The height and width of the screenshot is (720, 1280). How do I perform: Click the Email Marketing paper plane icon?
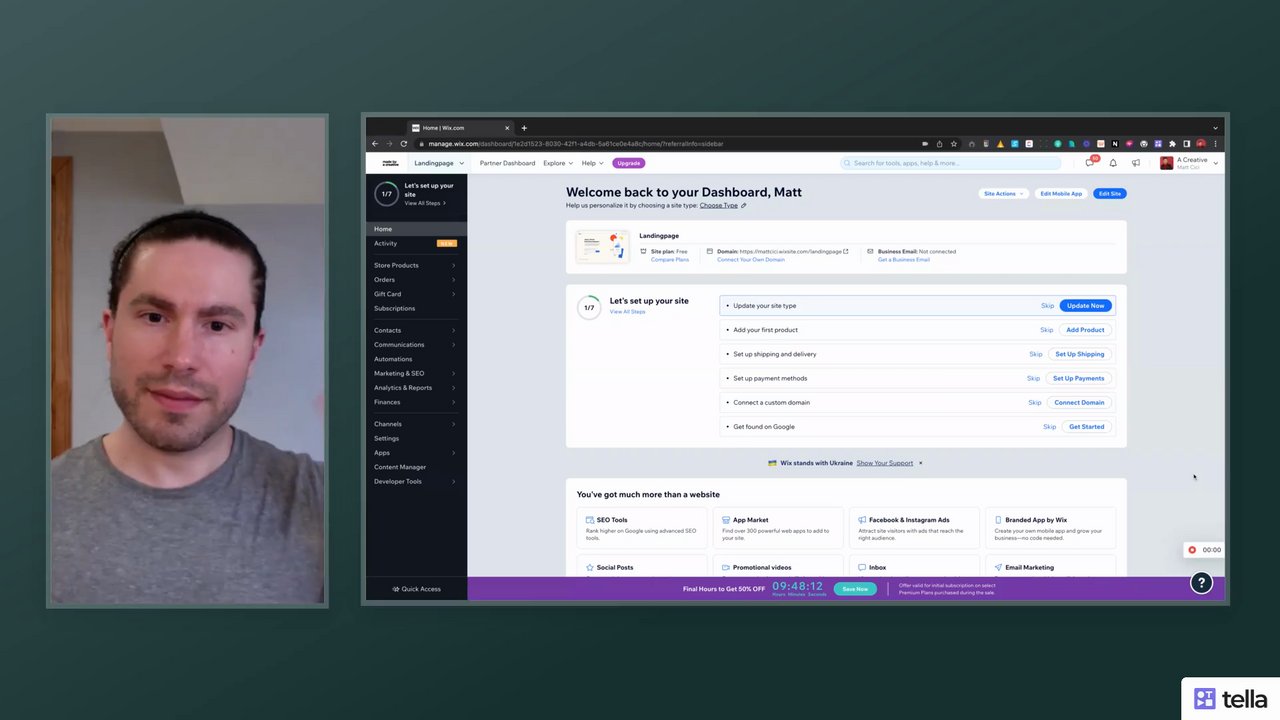[998, 567]
